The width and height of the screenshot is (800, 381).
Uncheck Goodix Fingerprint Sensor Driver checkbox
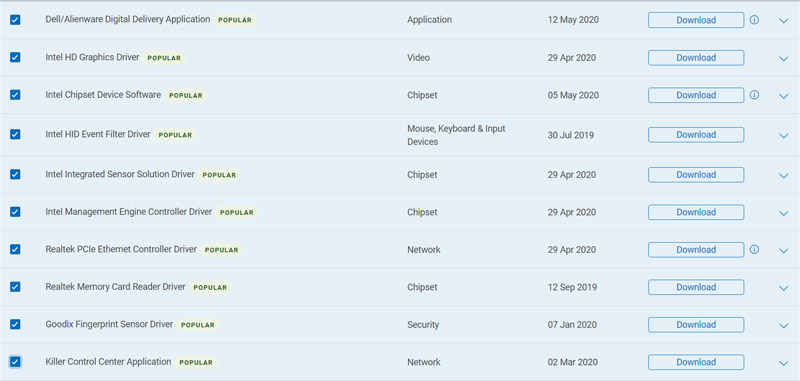click(15, 324)
